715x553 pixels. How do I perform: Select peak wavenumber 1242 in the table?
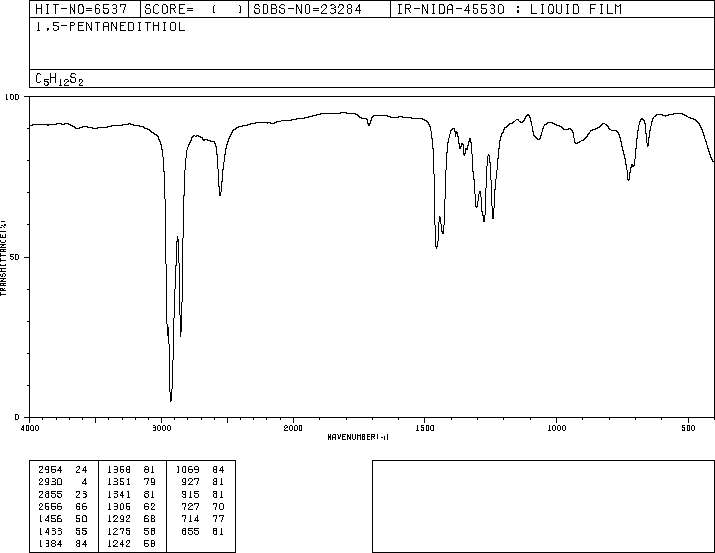tap(119, 544)
